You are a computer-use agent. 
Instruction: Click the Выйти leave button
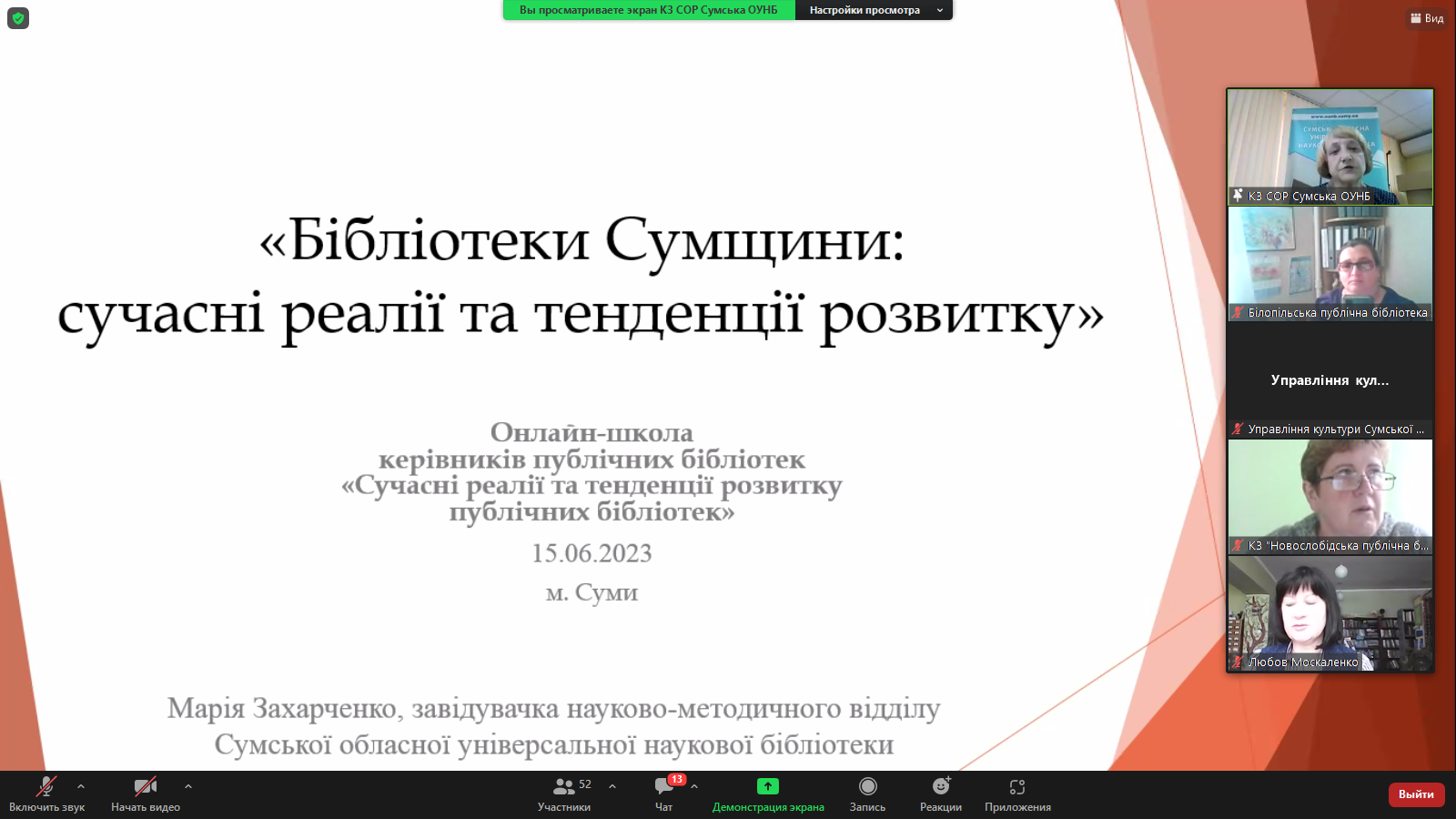[1416, 794]
